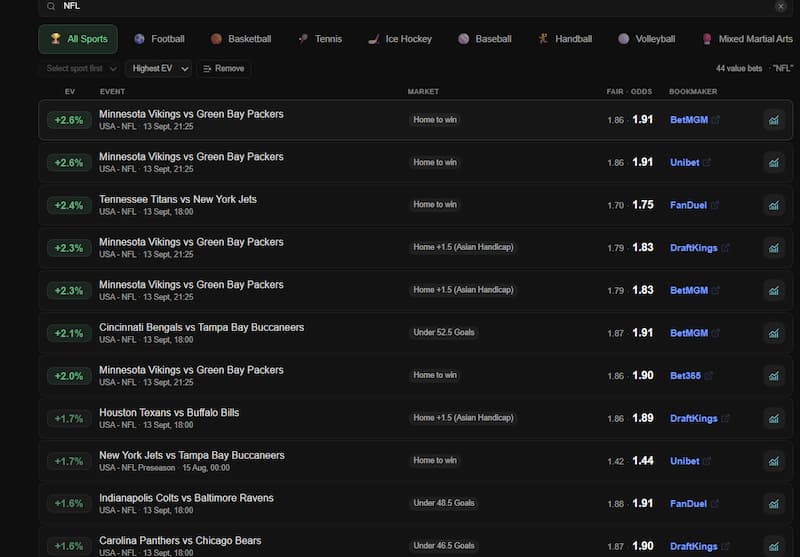
Task: Open BetMGM link in first Vikings row
Action: [689, 120]
